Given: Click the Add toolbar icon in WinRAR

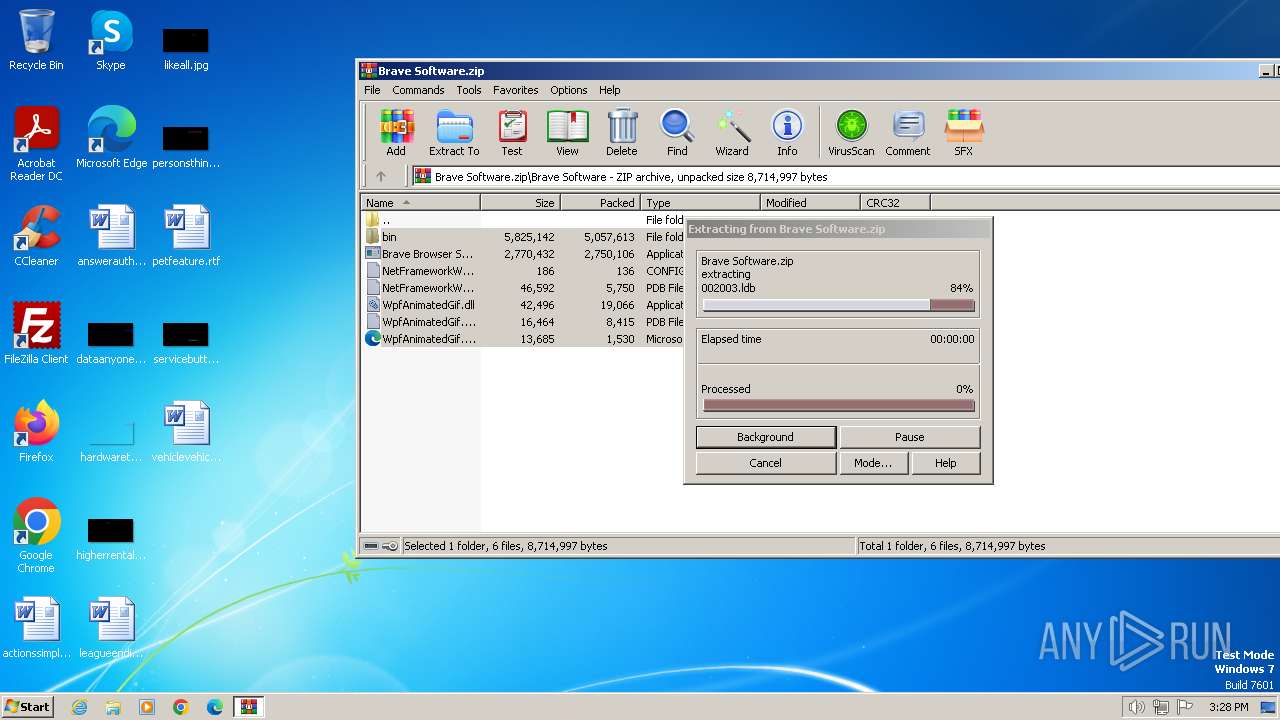Looking at the screenshot, I should (x=396, y=133).
